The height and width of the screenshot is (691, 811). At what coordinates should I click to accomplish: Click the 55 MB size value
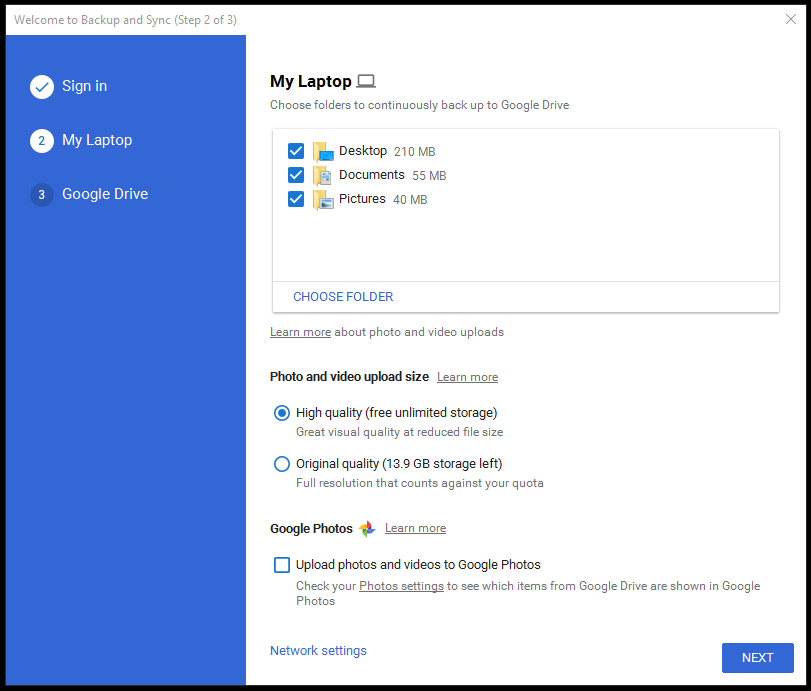(429, 176)
